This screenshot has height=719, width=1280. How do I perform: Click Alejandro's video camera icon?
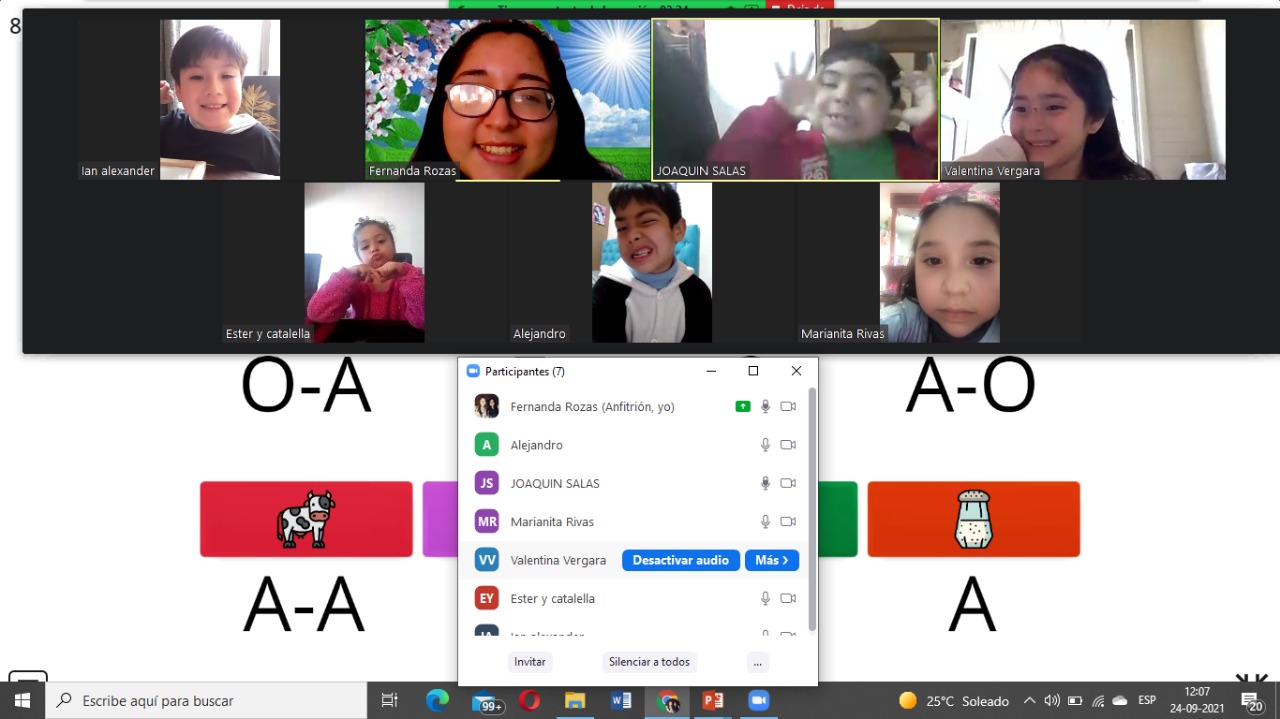point(788,445)
